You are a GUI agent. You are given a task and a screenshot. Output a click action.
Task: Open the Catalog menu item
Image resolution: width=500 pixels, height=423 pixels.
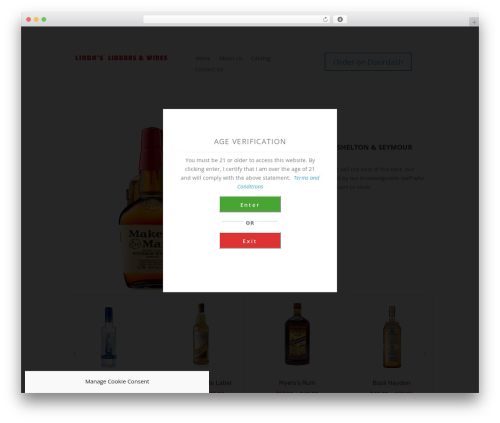(x=260, y=58)
